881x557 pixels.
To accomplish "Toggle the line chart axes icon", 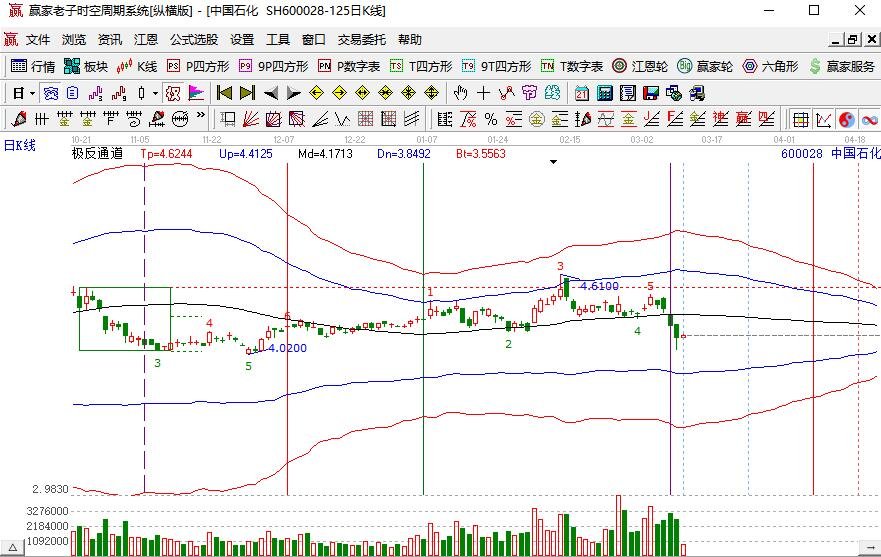I will tap(824, 119).
